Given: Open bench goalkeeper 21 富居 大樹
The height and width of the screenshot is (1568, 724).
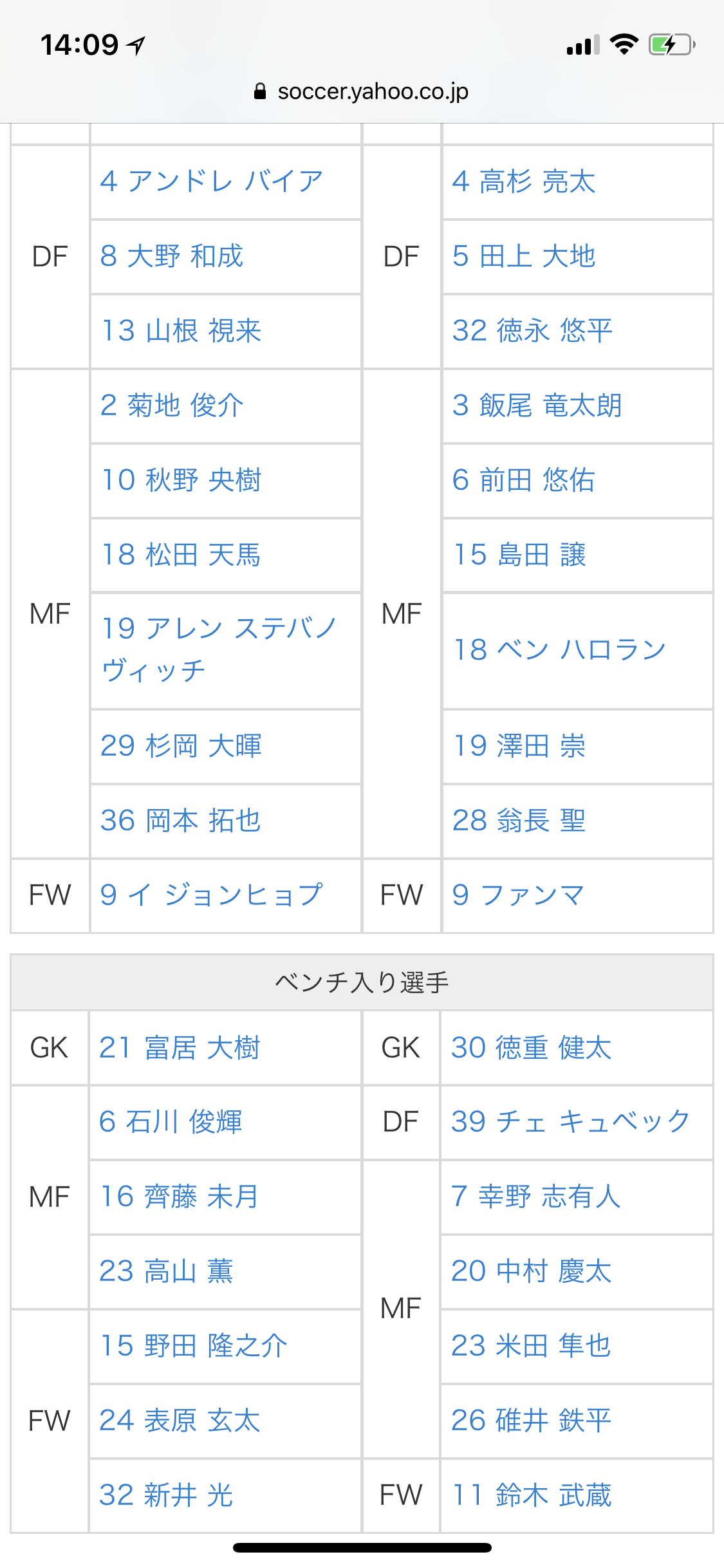Looking at the screenshot, I should point(180,1047).
